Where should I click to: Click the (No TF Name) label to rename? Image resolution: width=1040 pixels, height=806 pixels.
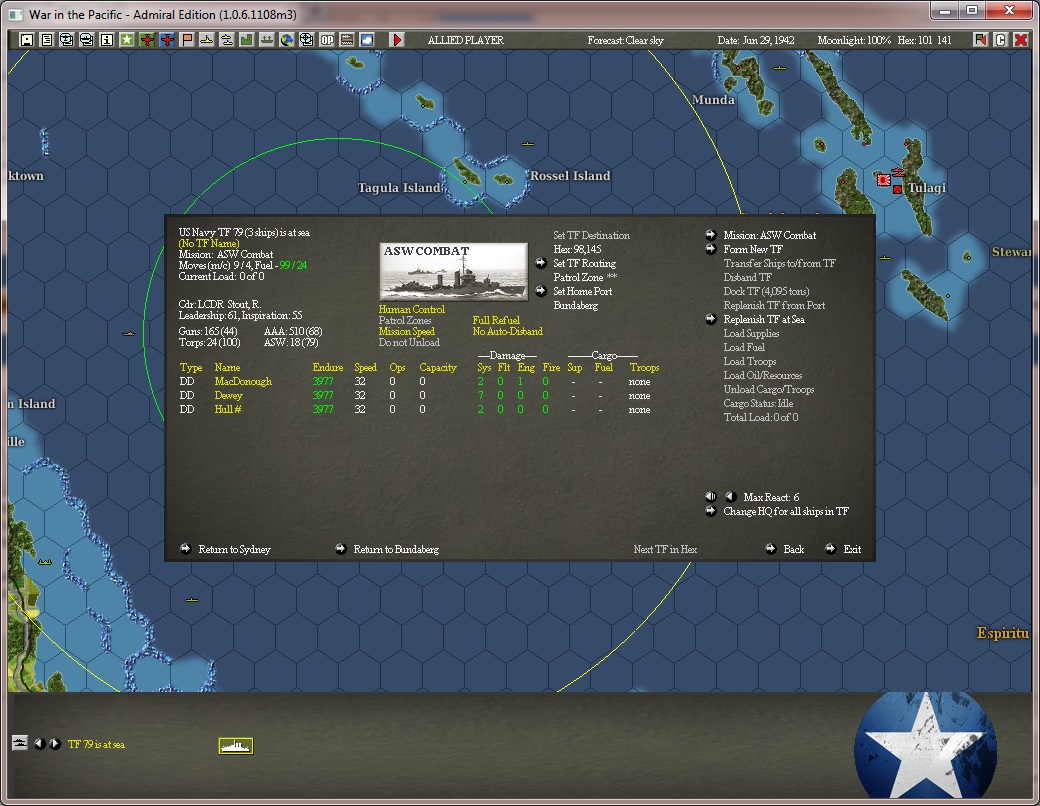208,243
